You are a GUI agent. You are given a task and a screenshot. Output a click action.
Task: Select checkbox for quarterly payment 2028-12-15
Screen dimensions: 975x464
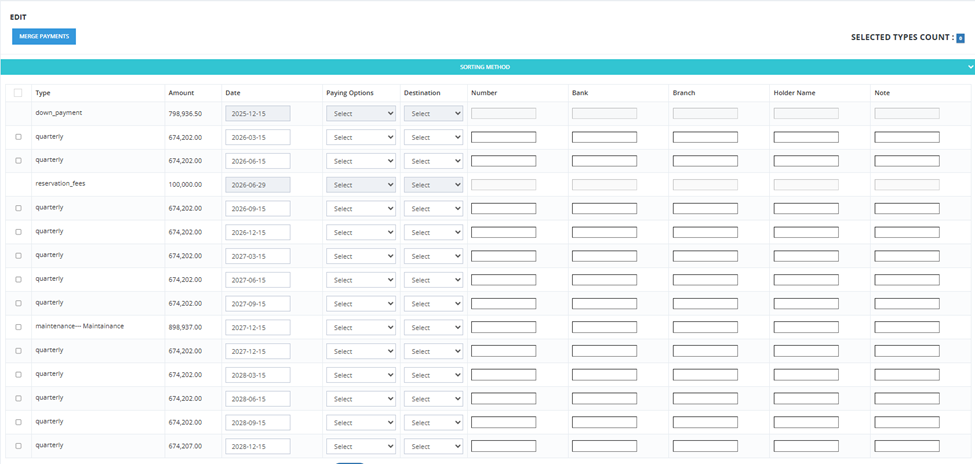18,446
